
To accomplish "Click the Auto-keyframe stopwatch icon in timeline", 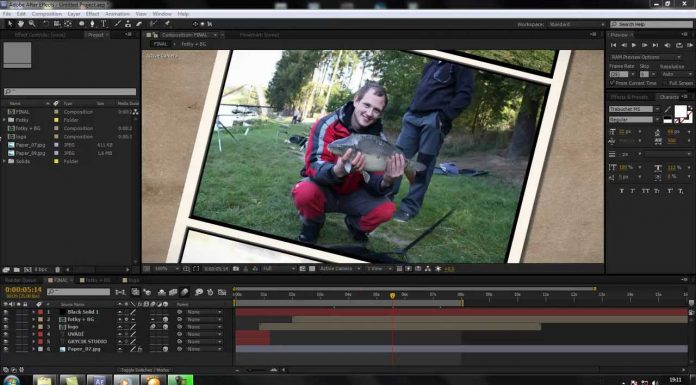I will (x=210, y=292).
